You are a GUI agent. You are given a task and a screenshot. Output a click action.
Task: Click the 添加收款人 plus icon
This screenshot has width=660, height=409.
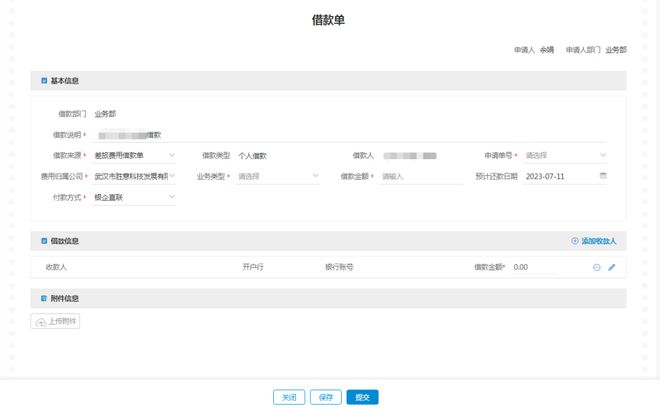[x=575, y=241]
